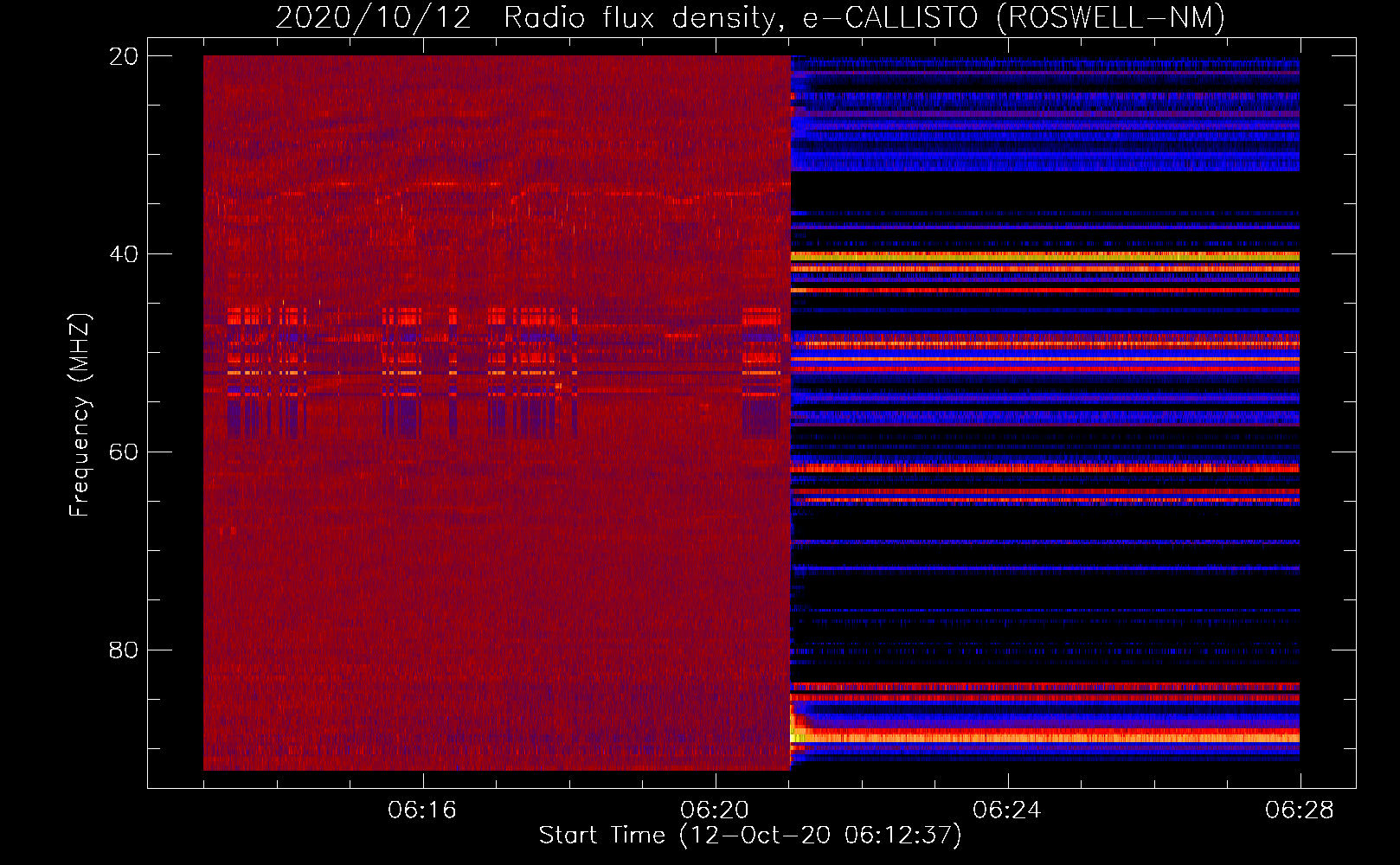Click the 60 frequency tick label
This screenshot has width=1400, height=865.
click(124, 452)
